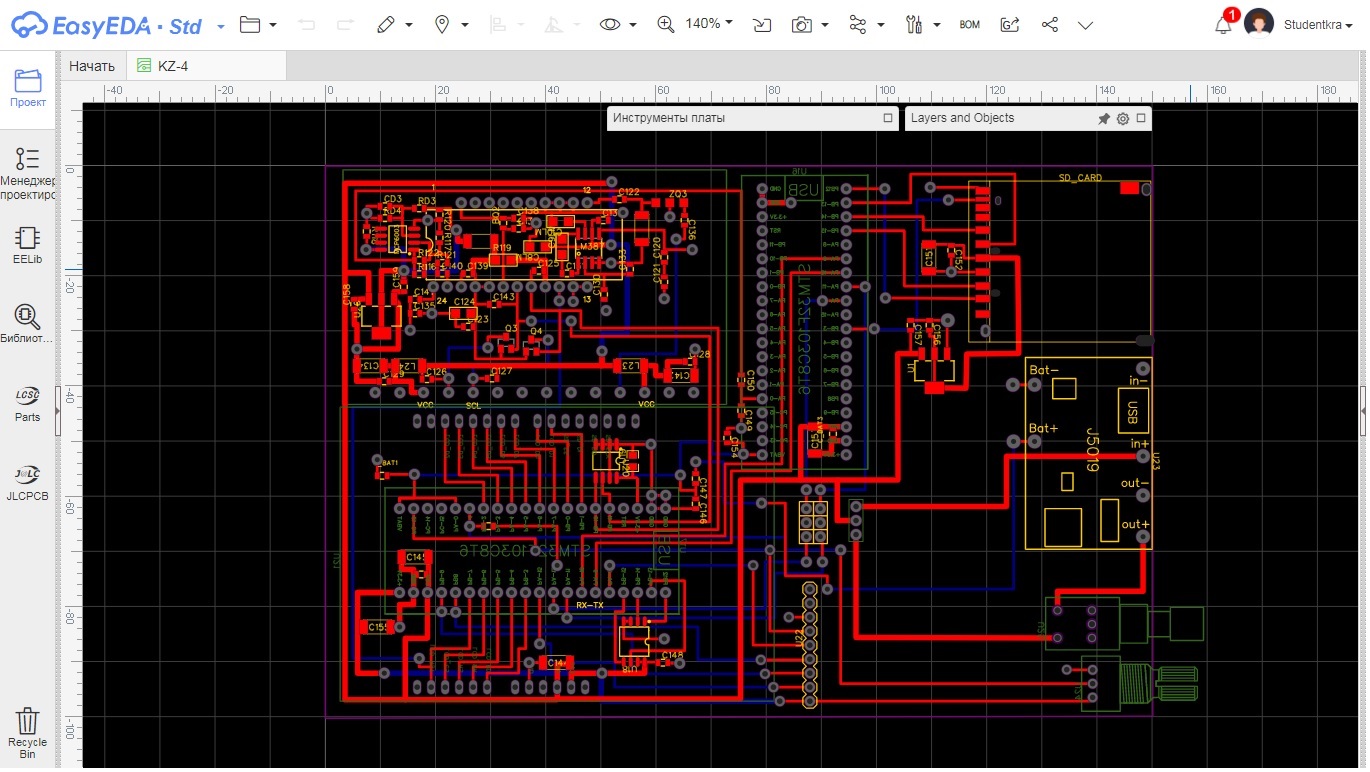
Task: Expand the pencil Edit dropdown arrow
Action: point(410,25)
